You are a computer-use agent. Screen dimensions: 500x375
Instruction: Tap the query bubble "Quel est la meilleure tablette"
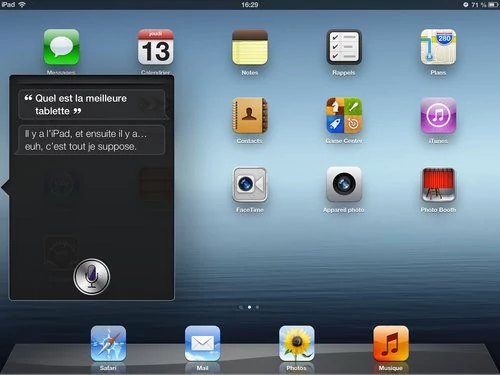pos(92,104)
